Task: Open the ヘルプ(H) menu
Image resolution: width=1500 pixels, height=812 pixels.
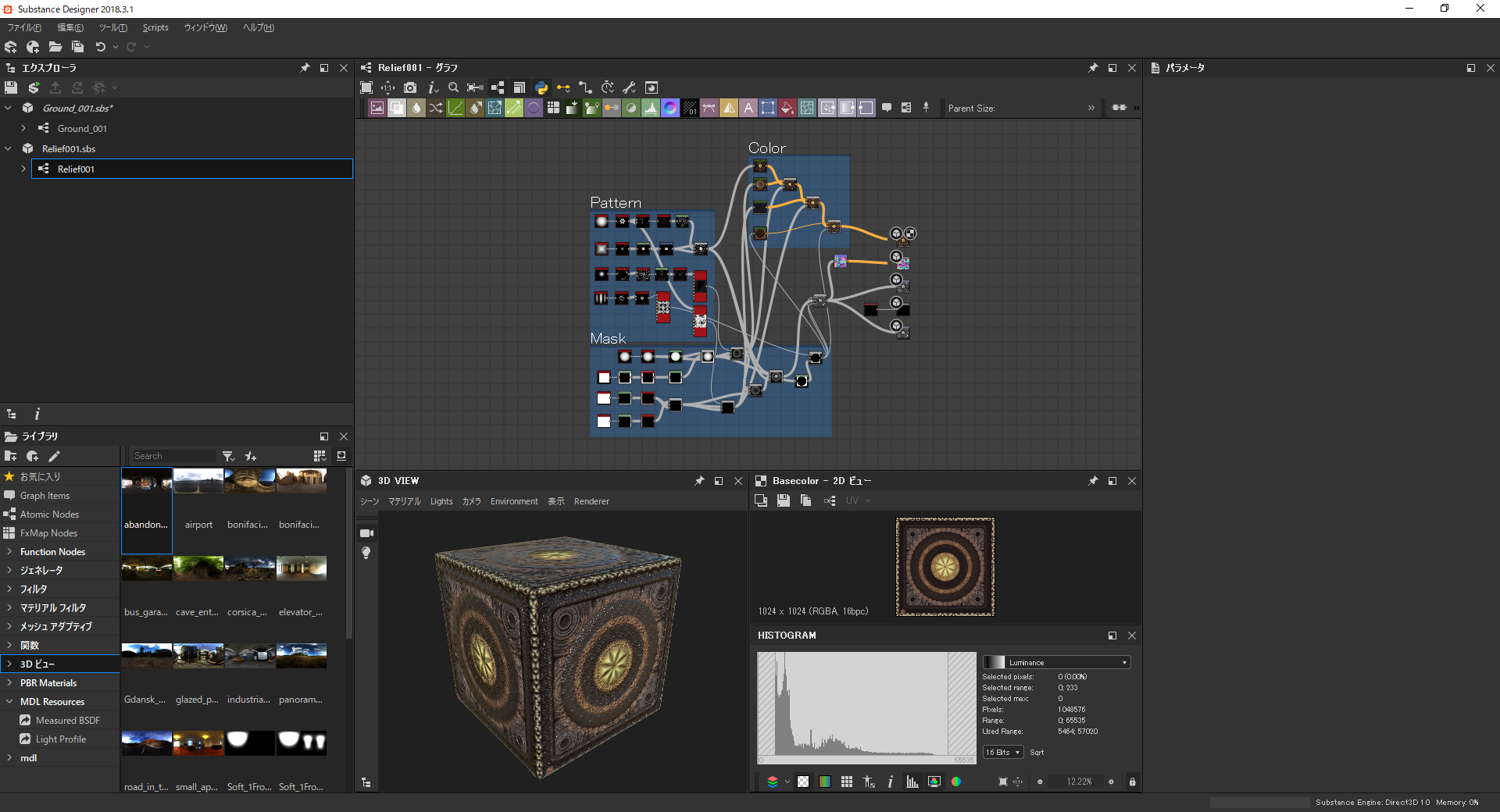Action: [x=259, y=27]
